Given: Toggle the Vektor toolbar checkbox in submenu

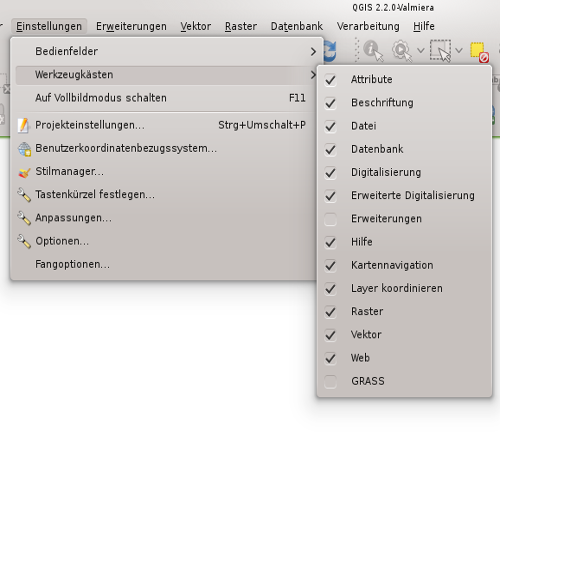Looking at the screenshot, I should [x=330, y=335].
